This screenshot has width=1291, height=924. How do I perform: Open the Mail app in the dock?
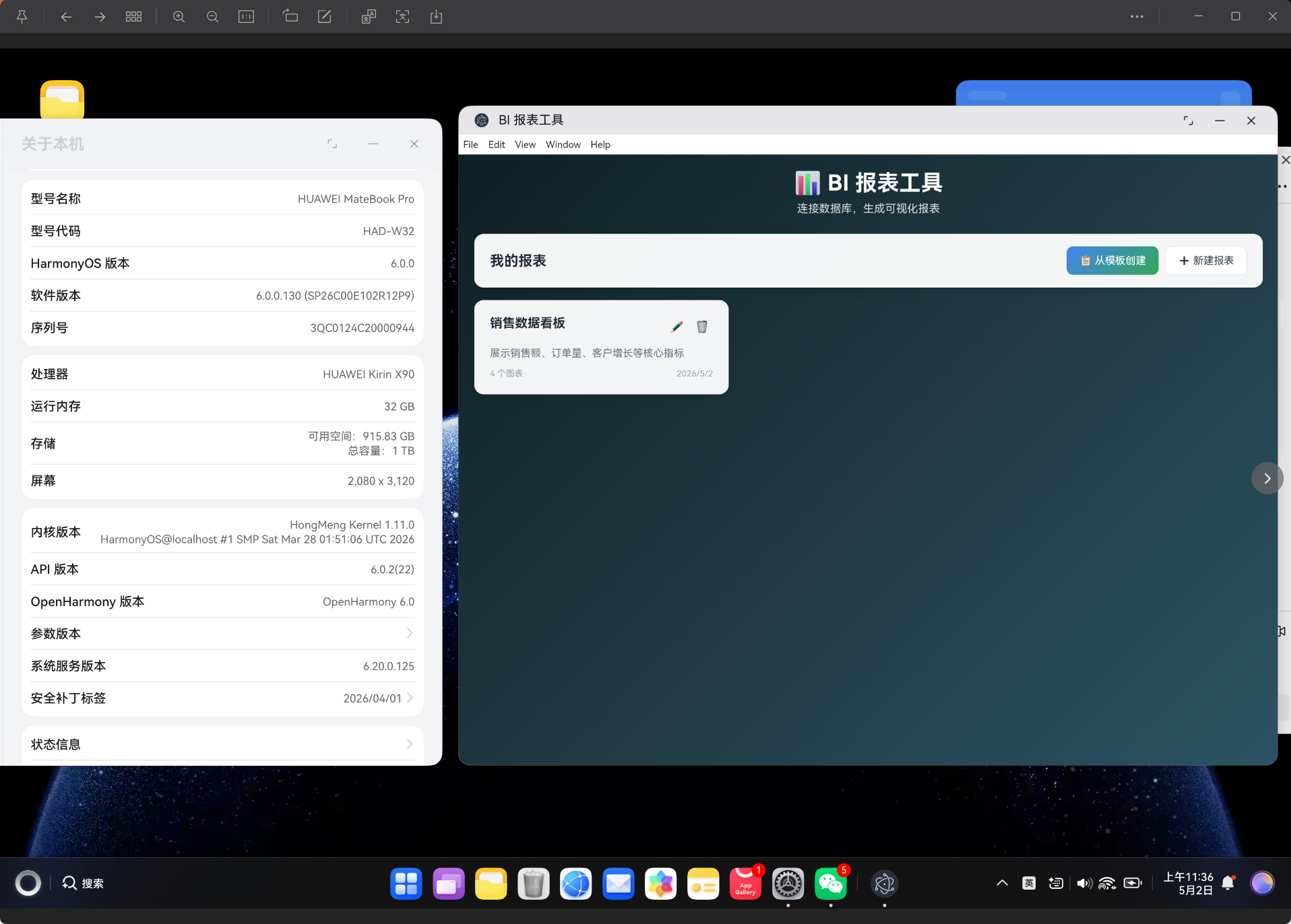[x=619, y=884]
